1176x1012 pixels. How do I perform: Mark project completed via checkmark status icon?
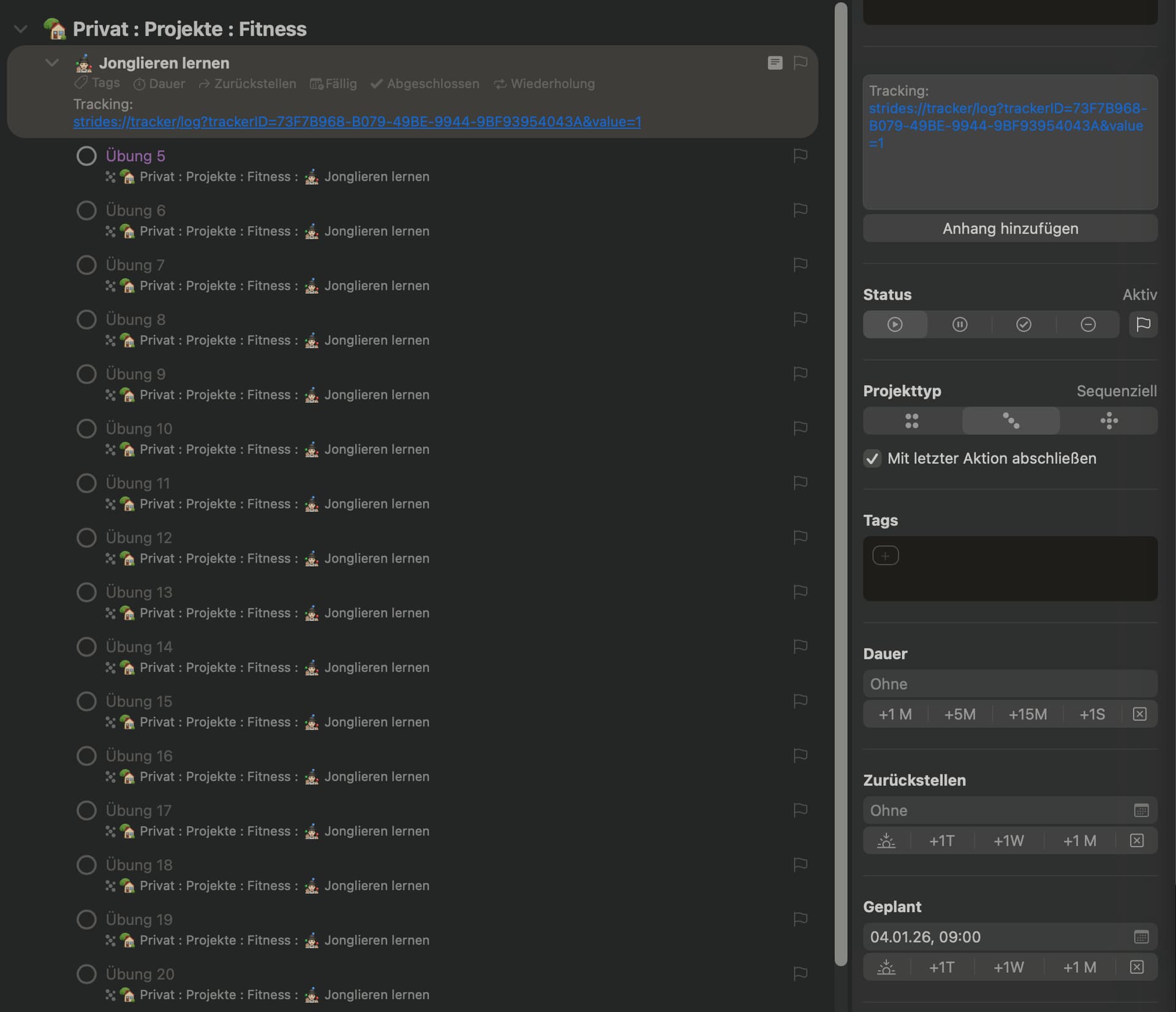point(1023,324)
